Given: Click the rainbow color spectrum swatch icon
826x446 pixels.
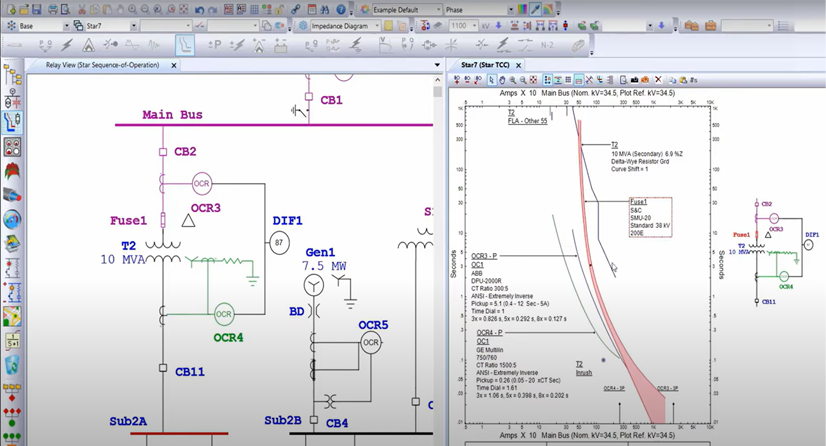Looking at the screenshot, I should click(x=523, y=9).
